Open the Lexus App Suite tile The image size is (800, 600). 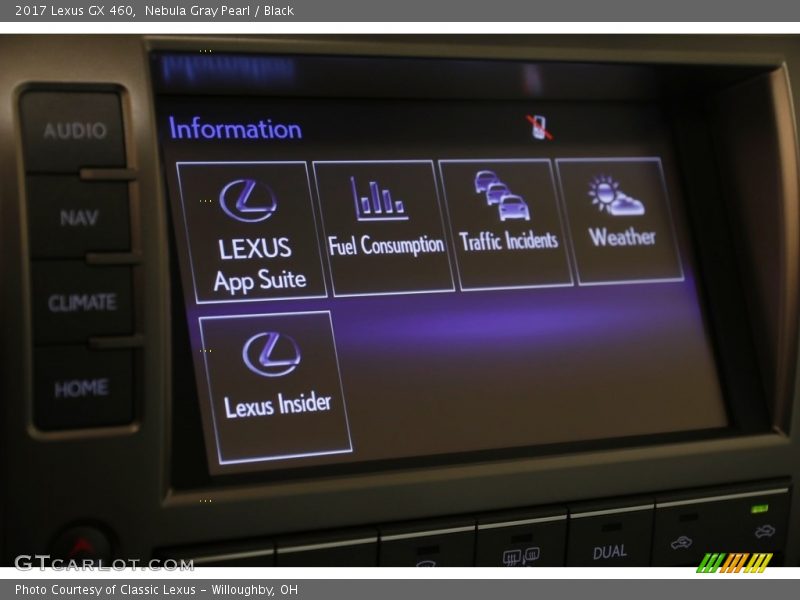[x=252, y=232]
